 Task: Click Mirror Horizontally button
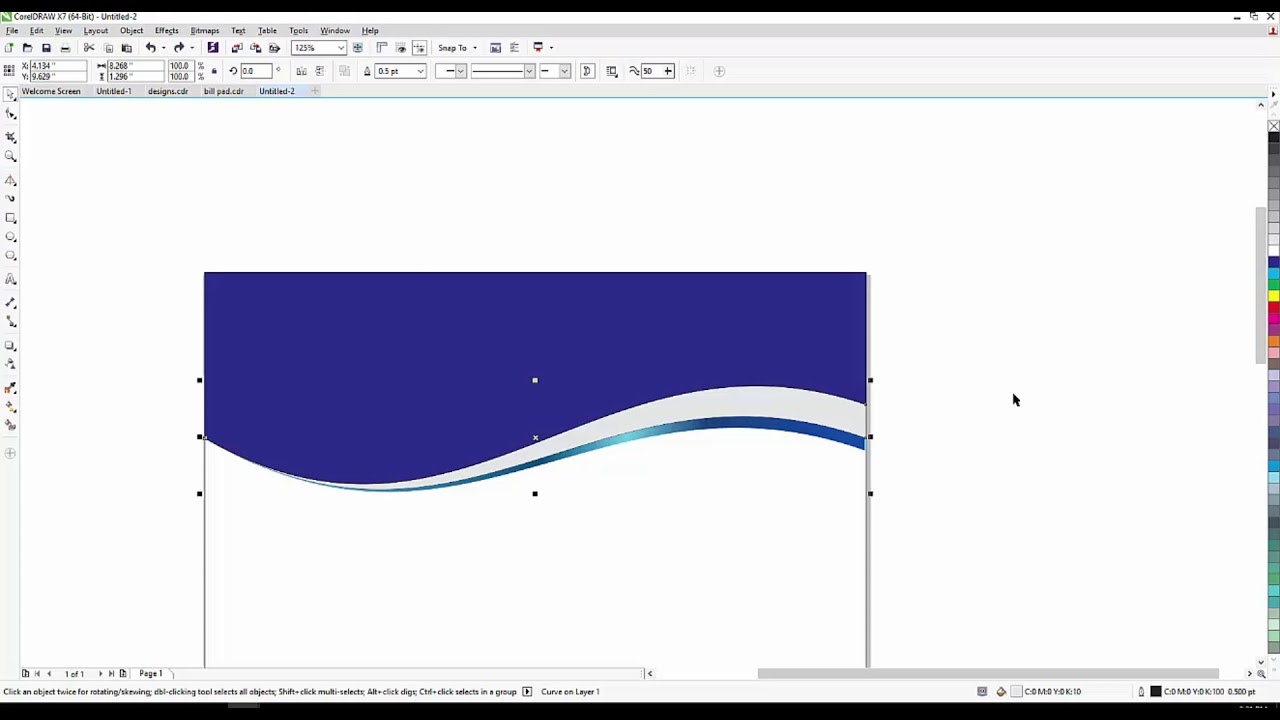[301, 71]
